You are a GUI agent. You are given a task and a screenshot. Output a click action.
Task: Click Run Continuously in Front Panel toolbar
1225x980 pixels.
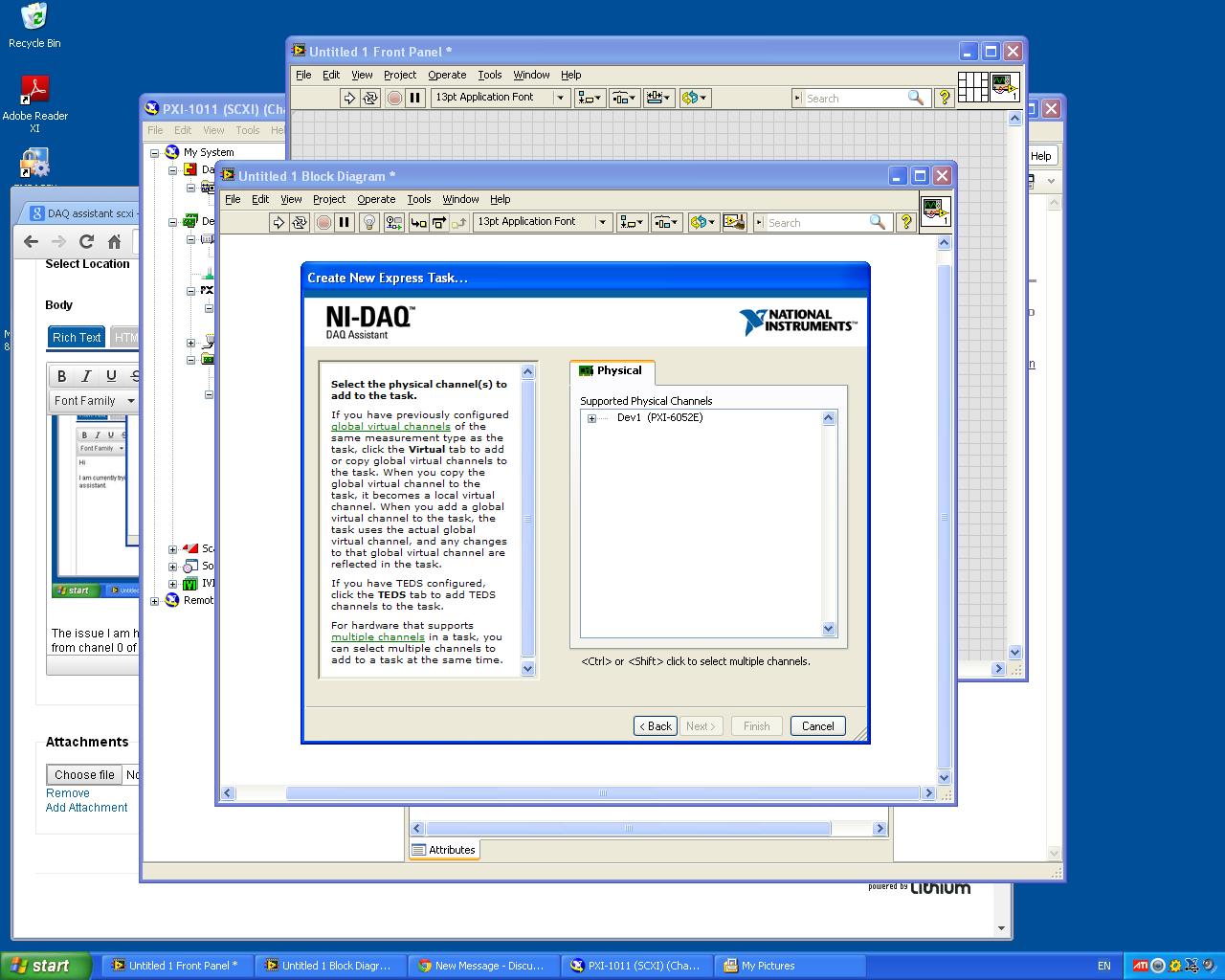(x=370, y=98)
